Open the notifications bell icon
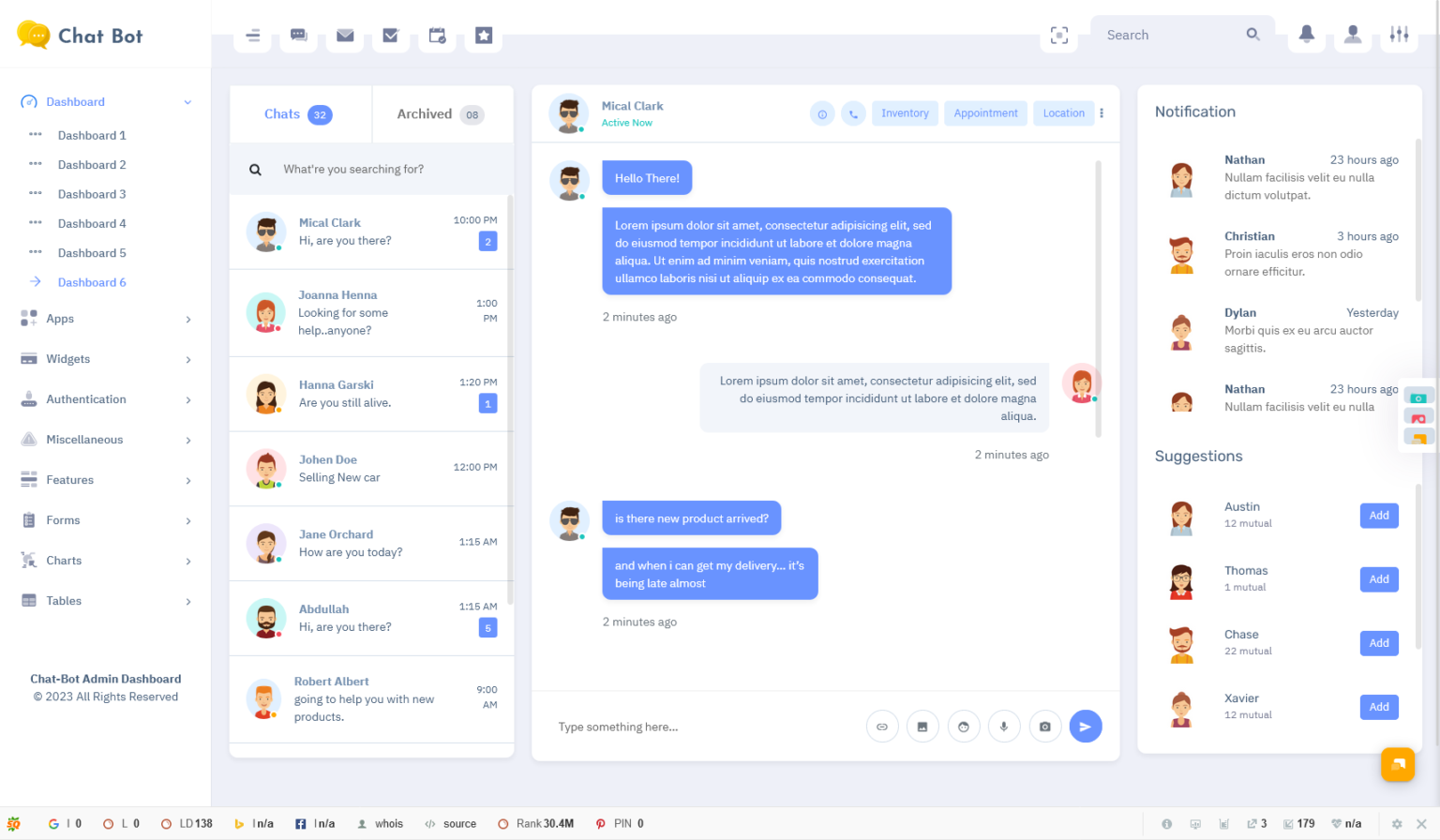Image resolution: width=1440 pixels, height=840 pixels. click(x=1306, y=35)
